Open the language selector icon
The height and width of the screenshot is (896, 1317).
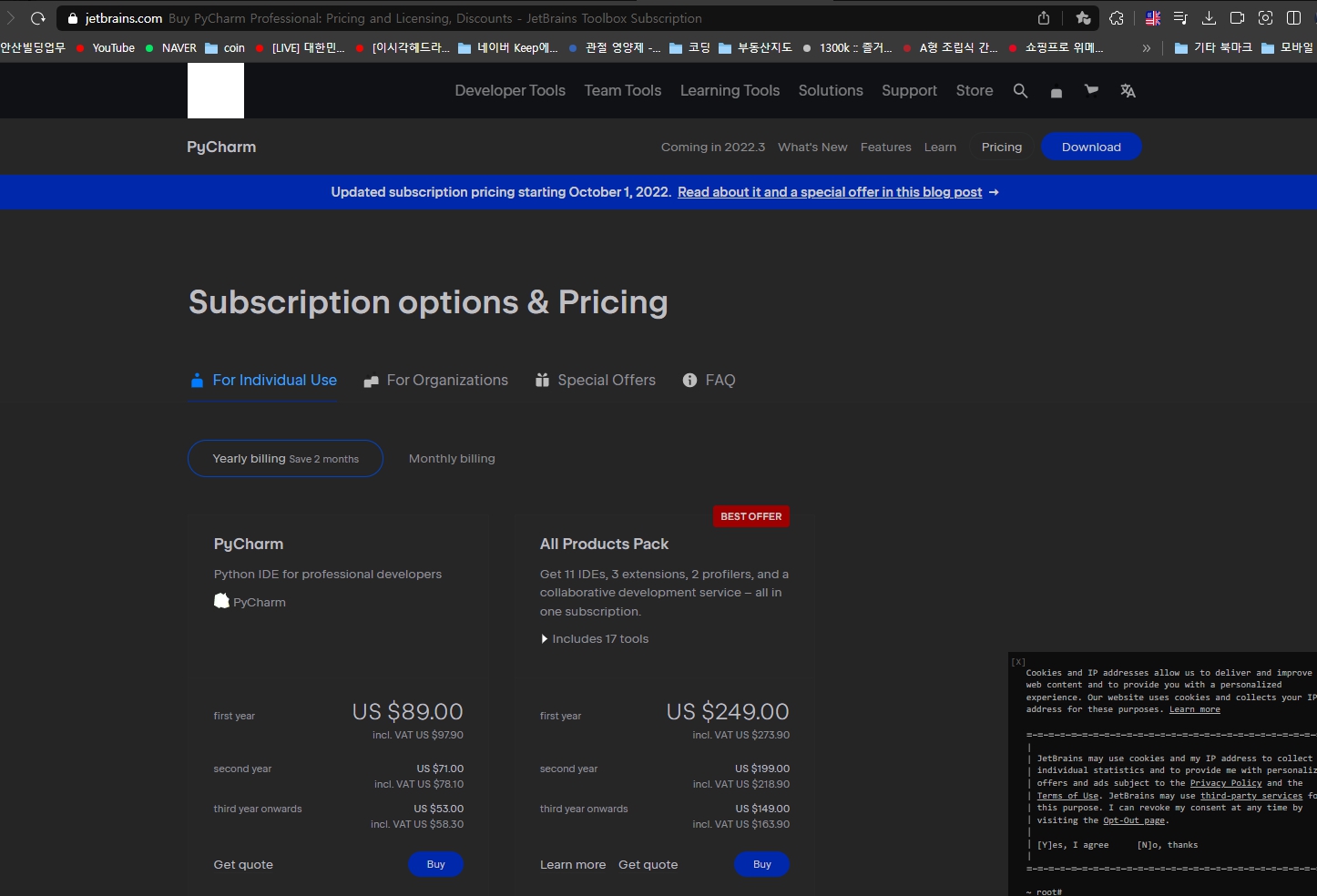1128,91
